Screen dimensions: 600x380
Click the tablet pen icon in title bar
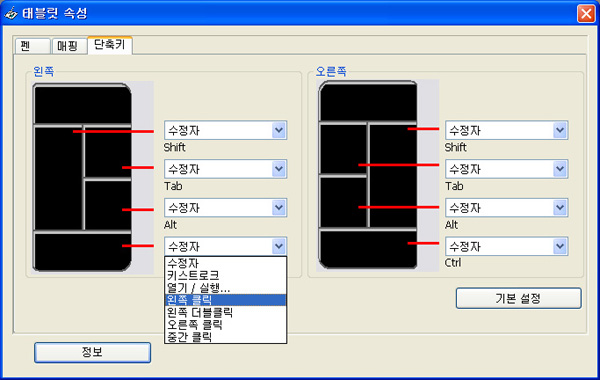(11, 13)
